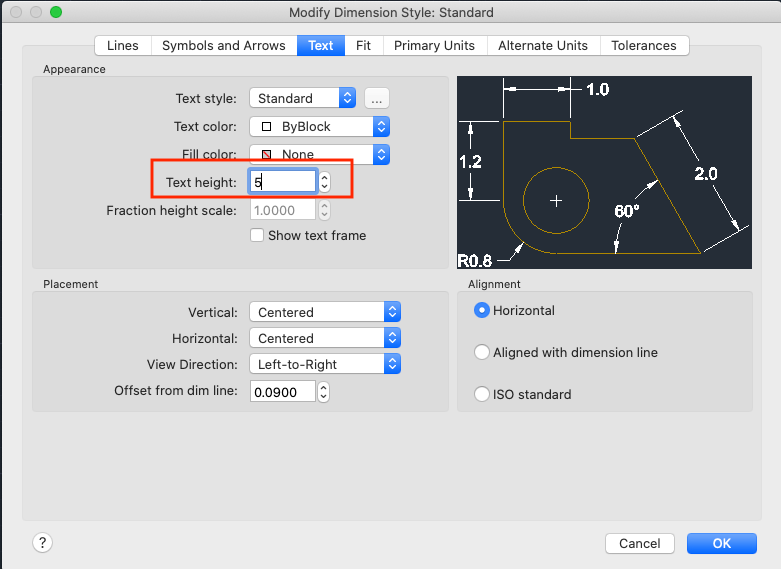Enable Show text frame checkbox
Viewport: 781px width, 569px height.
[x=257, y=235]
